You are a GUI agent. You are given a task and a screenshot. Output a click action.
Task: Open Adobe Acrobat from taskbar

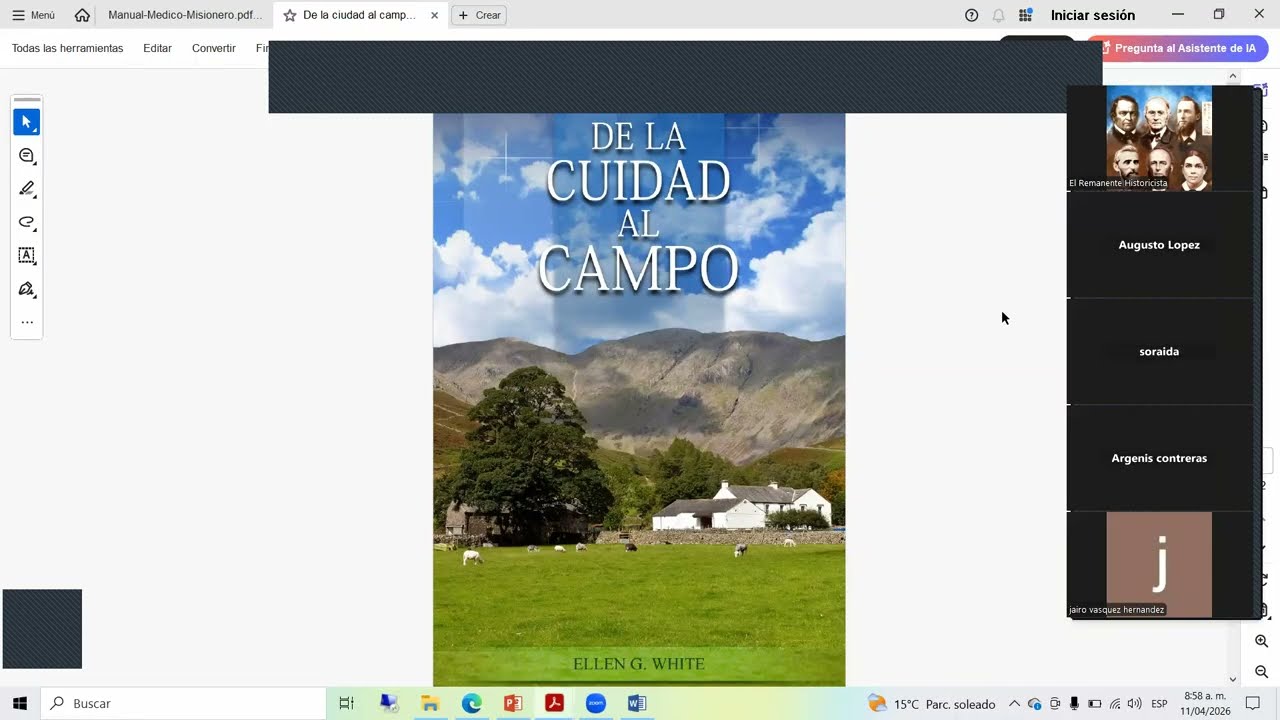[x=554, y=704]
